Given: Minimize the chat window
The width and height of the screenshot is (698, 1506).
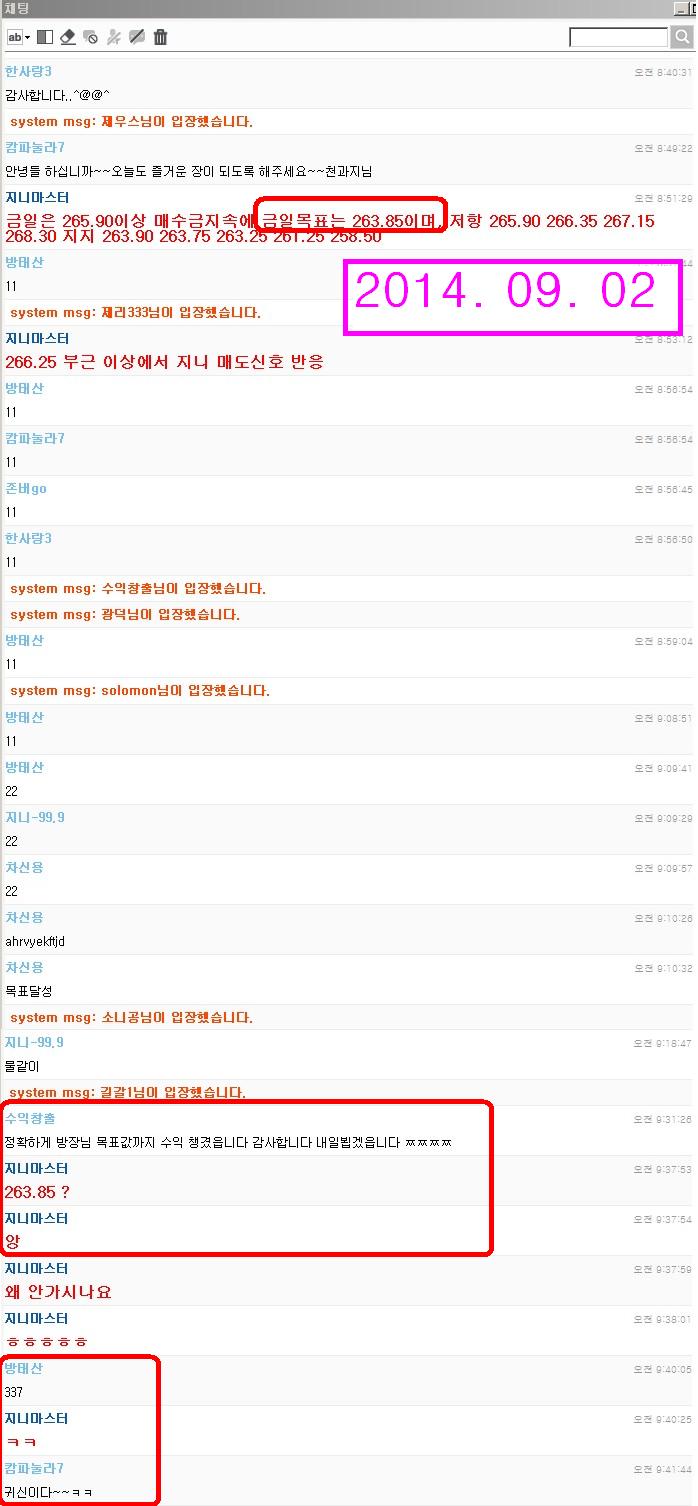Looking at the screenshot, I should (x=679, y=8).
